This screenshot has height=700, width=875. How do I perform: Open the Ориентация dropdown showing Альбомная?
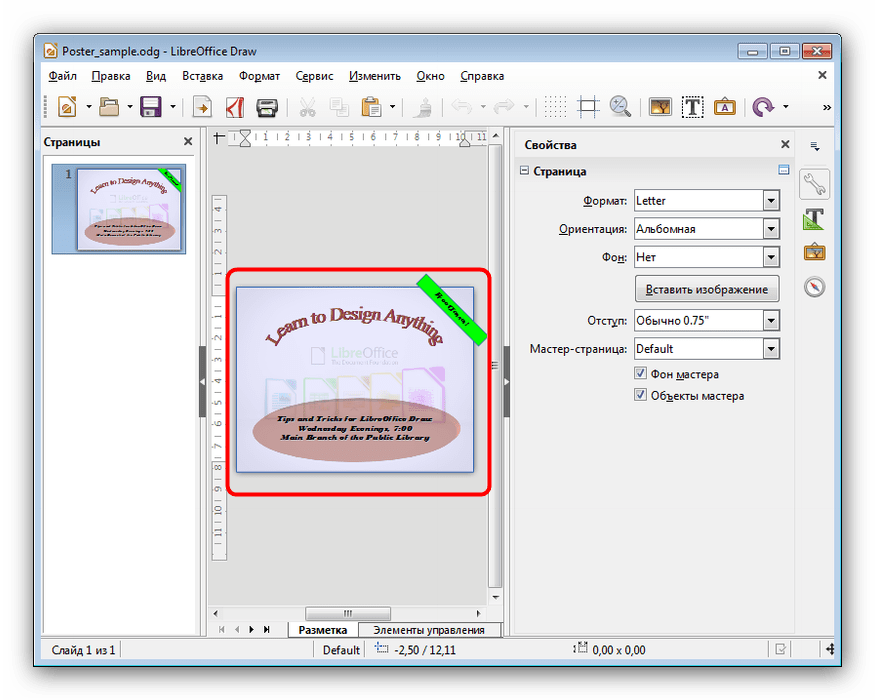click(x=770, y=229)
